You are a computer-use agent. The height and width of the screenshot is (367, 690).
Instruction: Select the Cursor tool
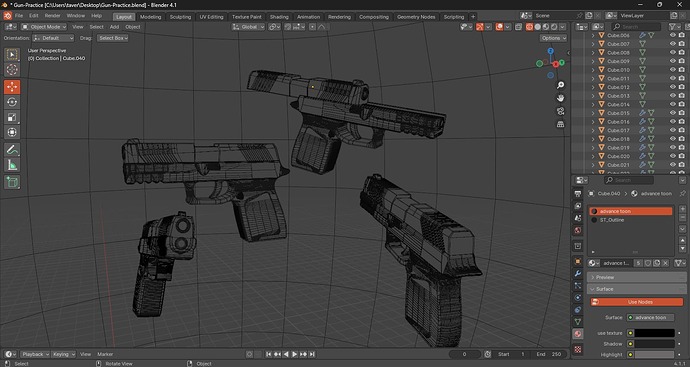(x=12, y=70)
